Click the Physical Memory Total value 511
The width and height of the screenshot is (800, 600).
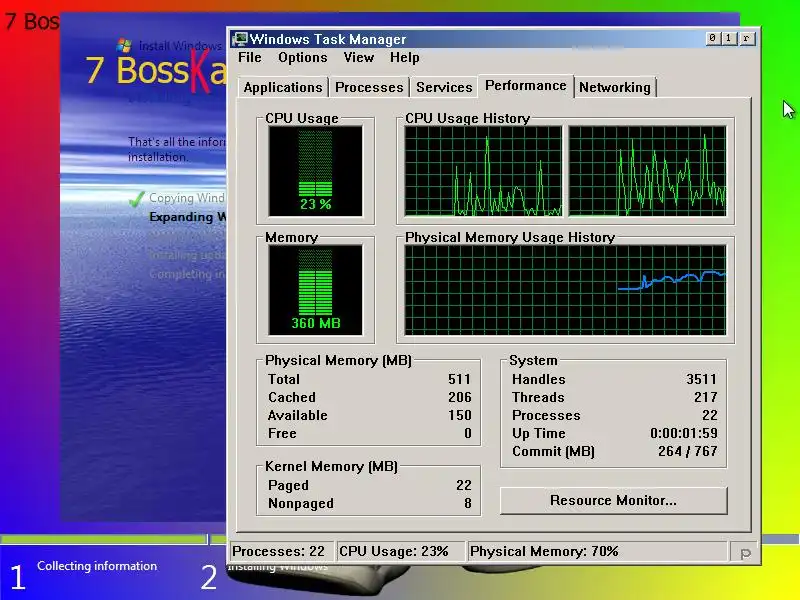459,380
